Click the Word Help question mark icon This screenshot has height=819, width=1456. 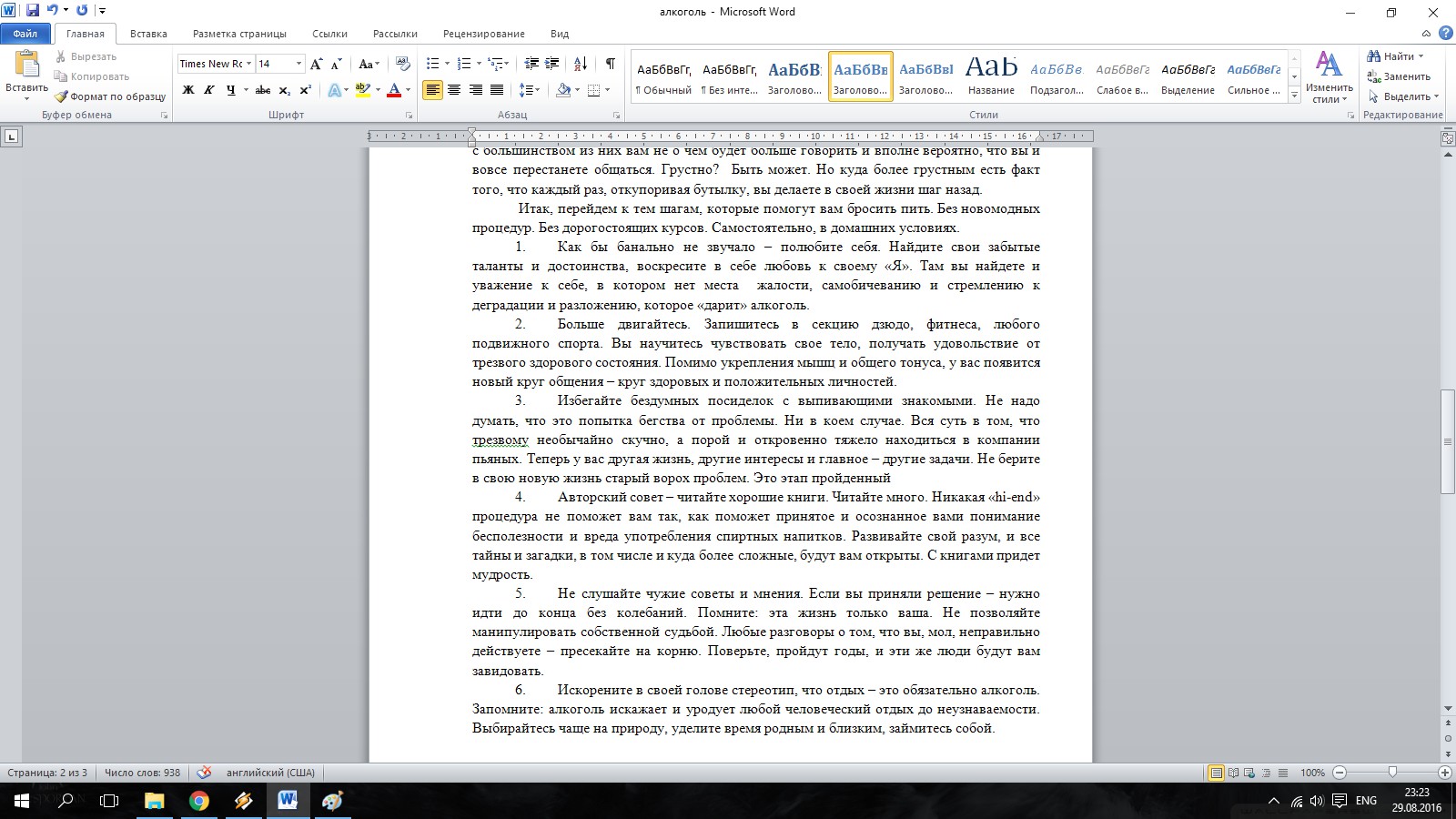pos(1446,34)
